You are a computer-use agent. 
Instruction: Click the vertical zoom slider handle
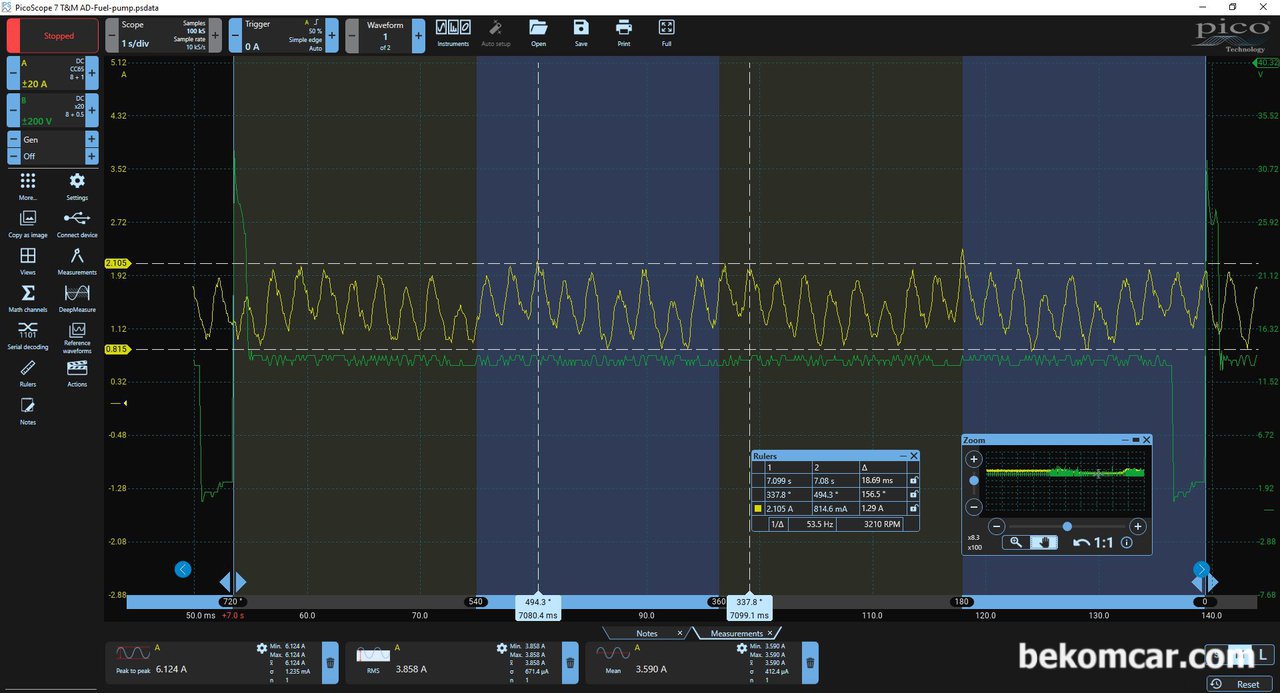(974, 481)
